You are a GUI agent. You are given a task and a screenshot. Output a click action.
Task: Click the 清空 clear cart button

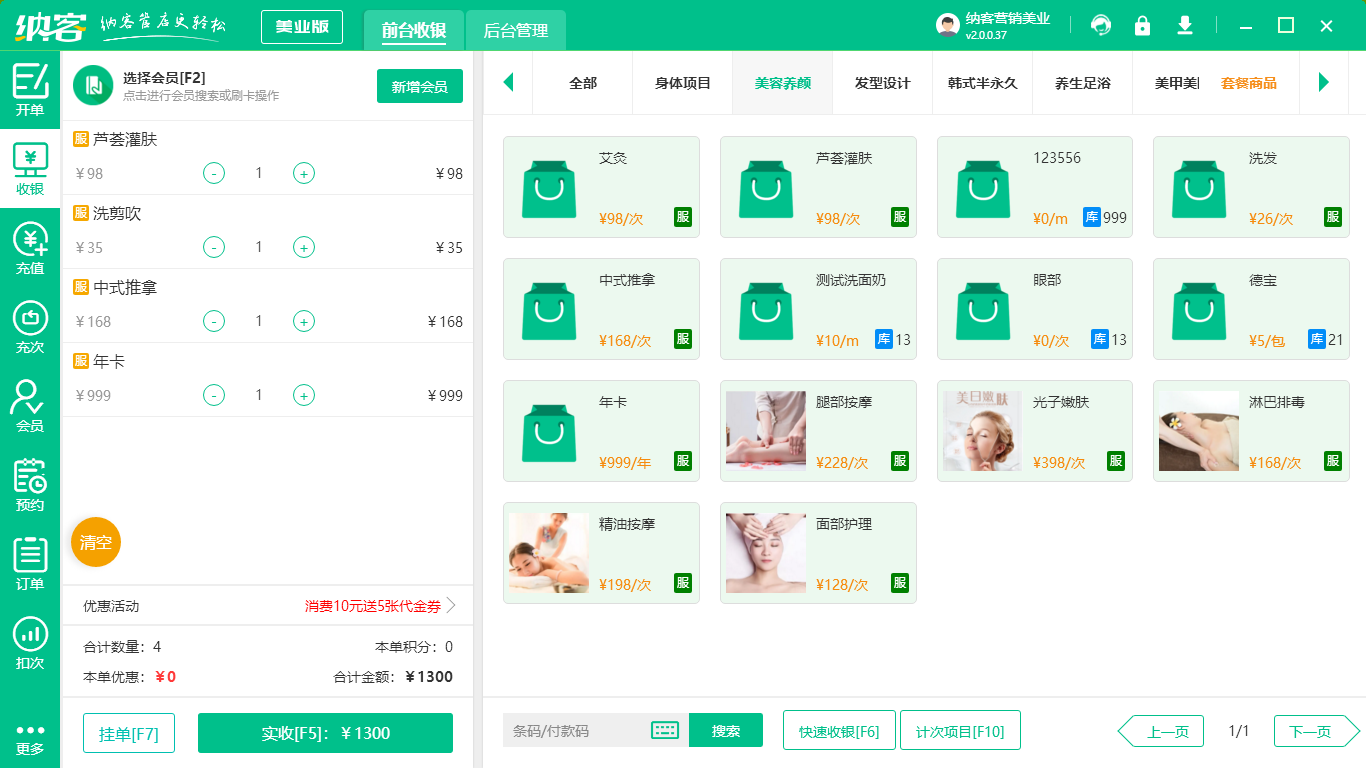(95, 541)
